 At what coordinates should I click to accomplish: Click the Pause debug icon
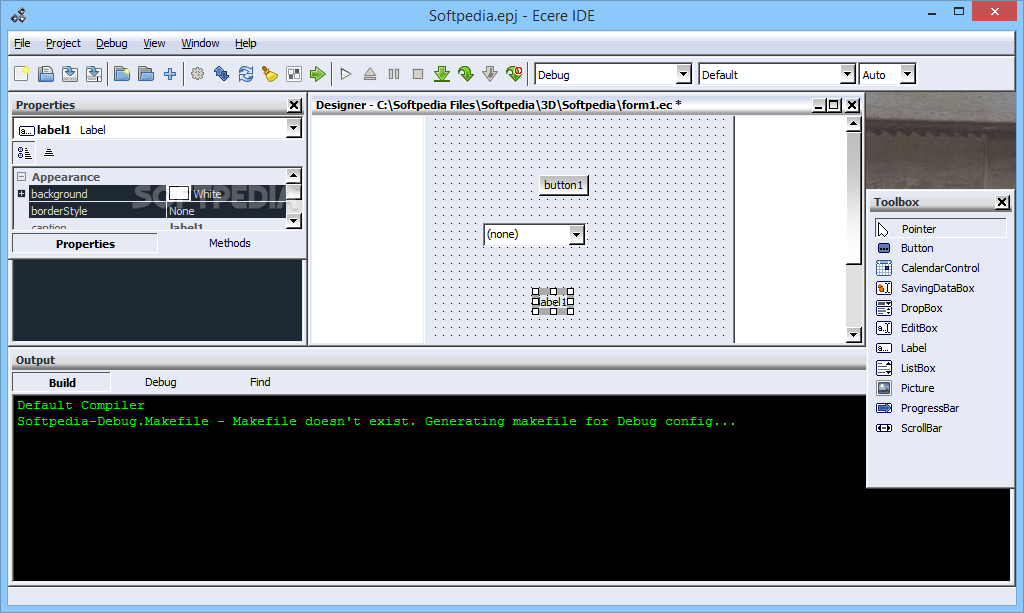[394, 74]
